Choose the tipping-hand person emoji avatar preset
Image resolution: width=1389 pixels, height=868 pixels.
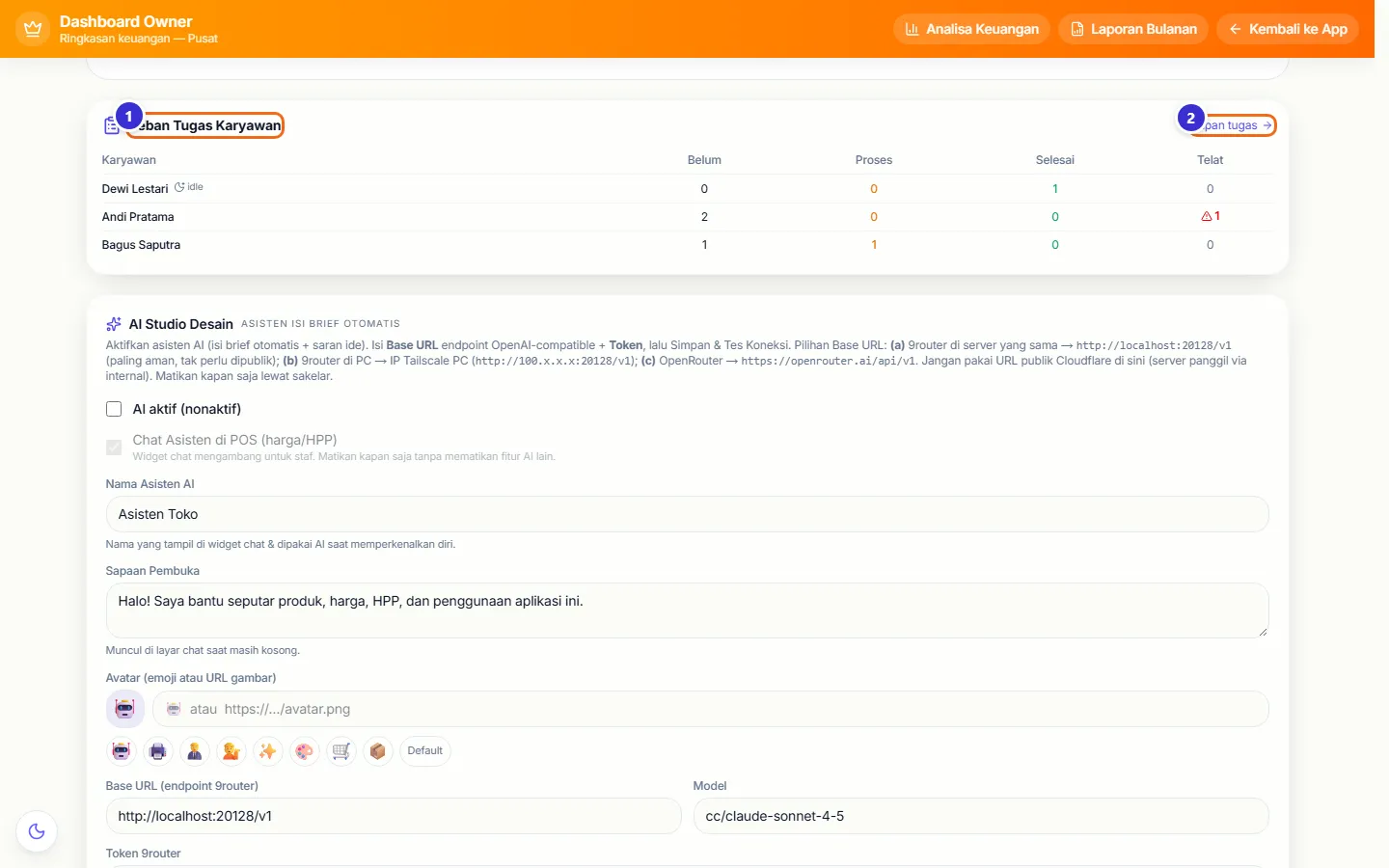click(x=231, y=751)
